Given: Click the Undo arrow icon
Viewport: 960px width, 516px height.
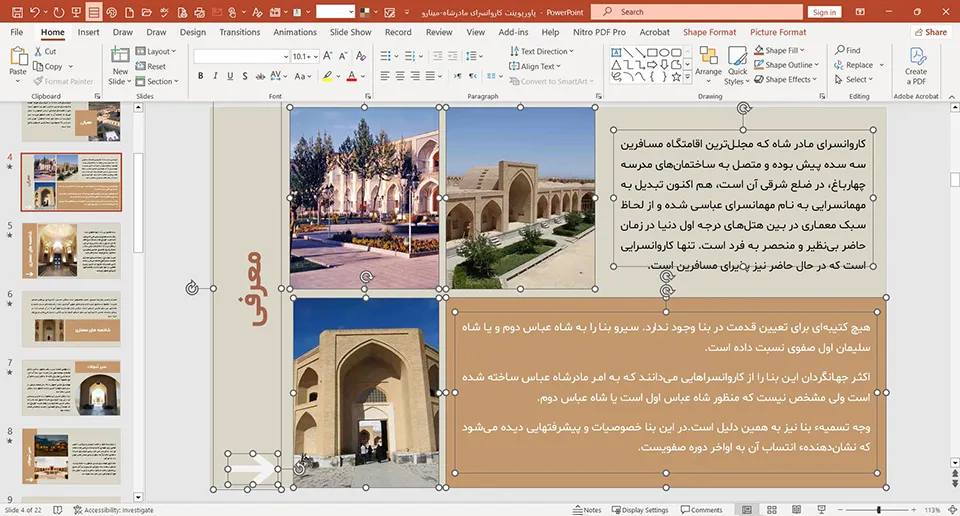Looking at the screenshot, I should point(35,12).
